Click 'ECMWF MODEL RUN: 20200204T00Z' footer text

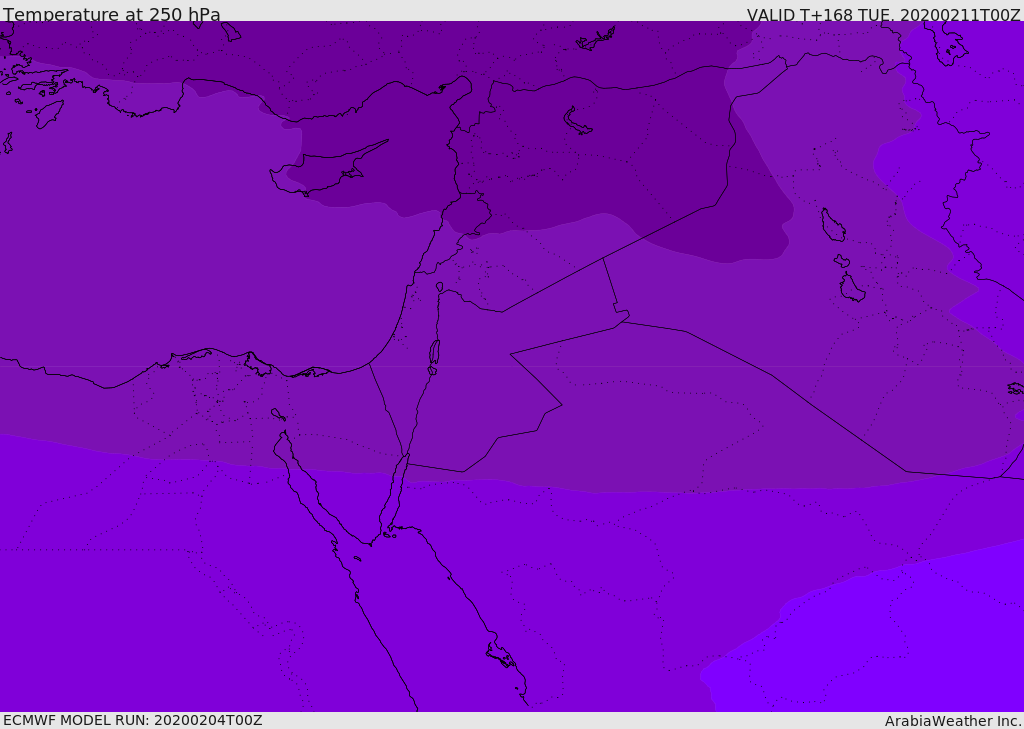click(133, 720)
